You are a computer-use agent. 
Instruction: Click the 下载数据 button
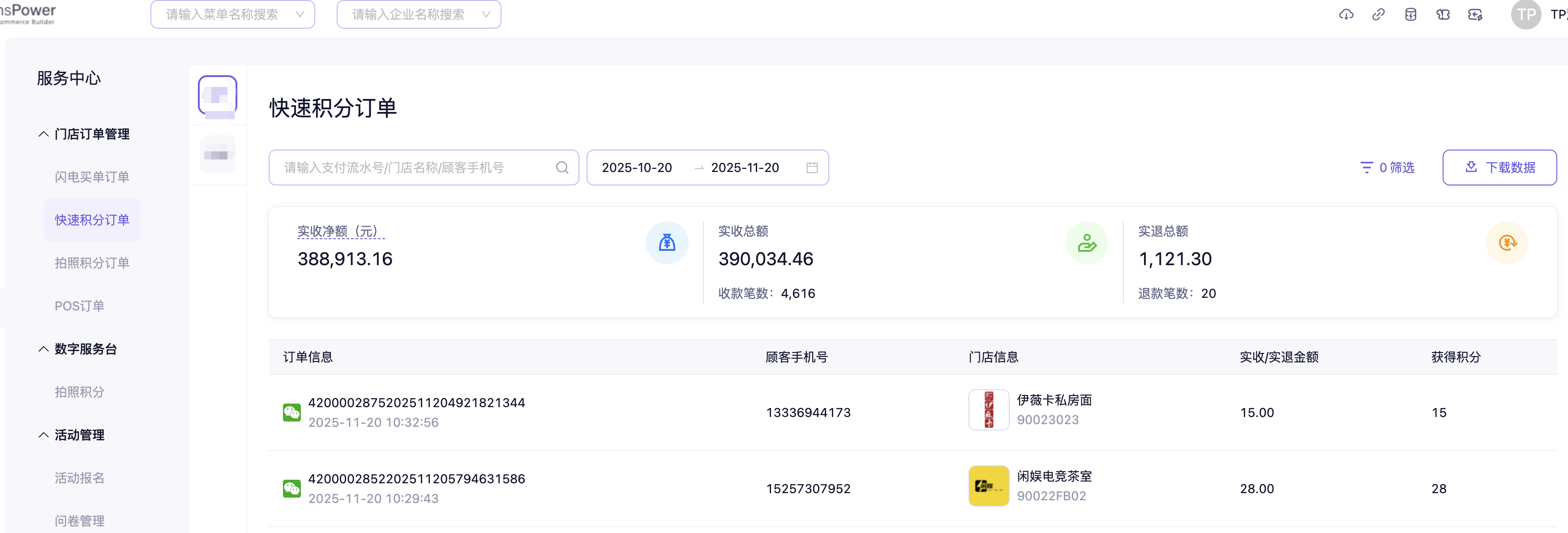click(x=1499, y=168)
